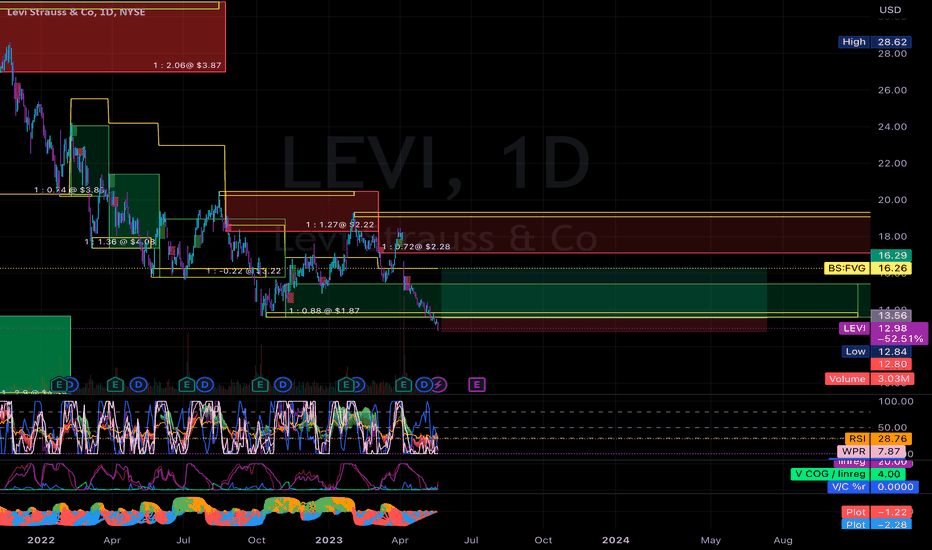Click the gray 13.56 price label
932x550 pixels.
click(892, 316)
